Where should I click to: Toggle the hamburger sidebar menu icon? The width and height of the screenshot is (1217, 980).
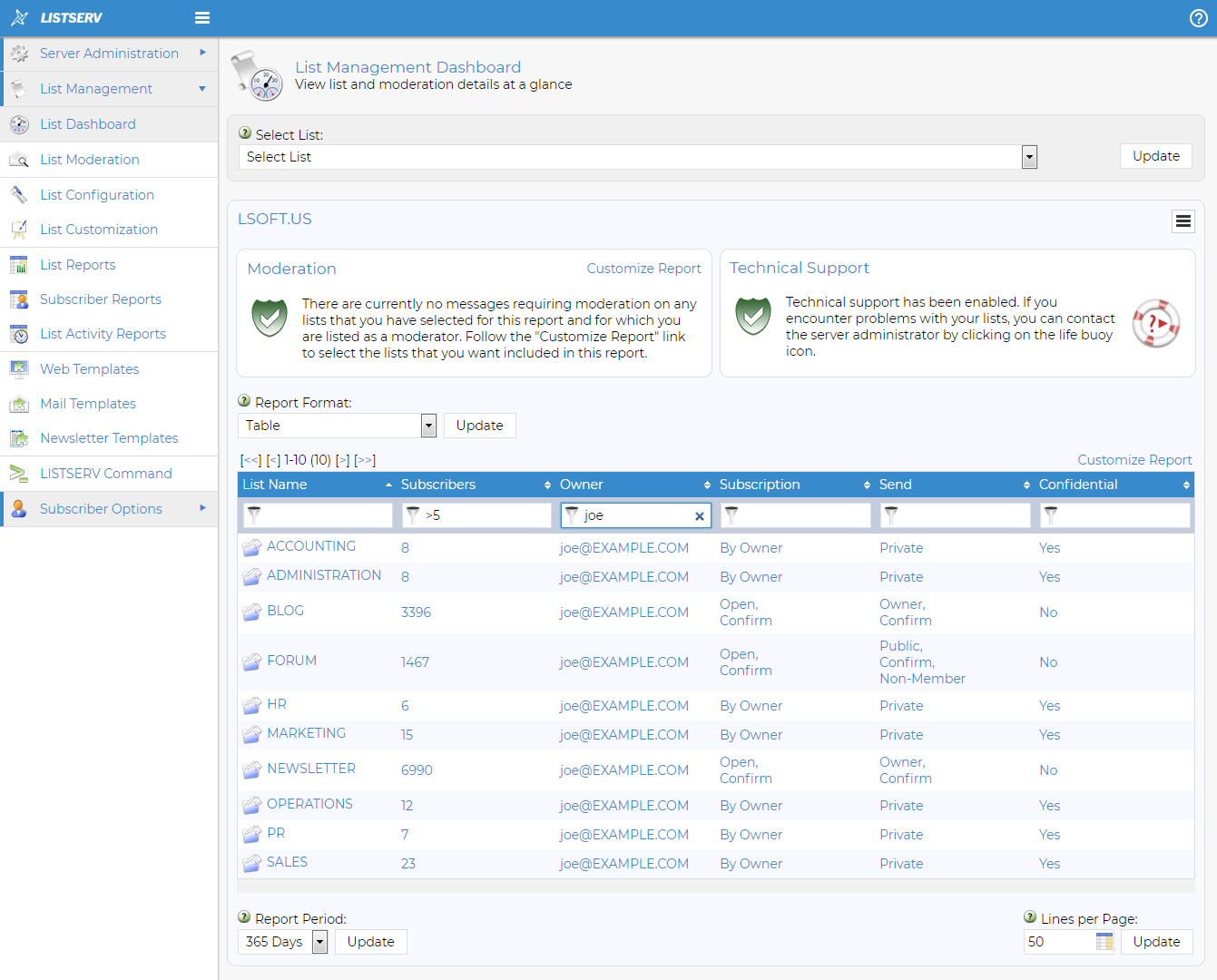pos(202,17)
